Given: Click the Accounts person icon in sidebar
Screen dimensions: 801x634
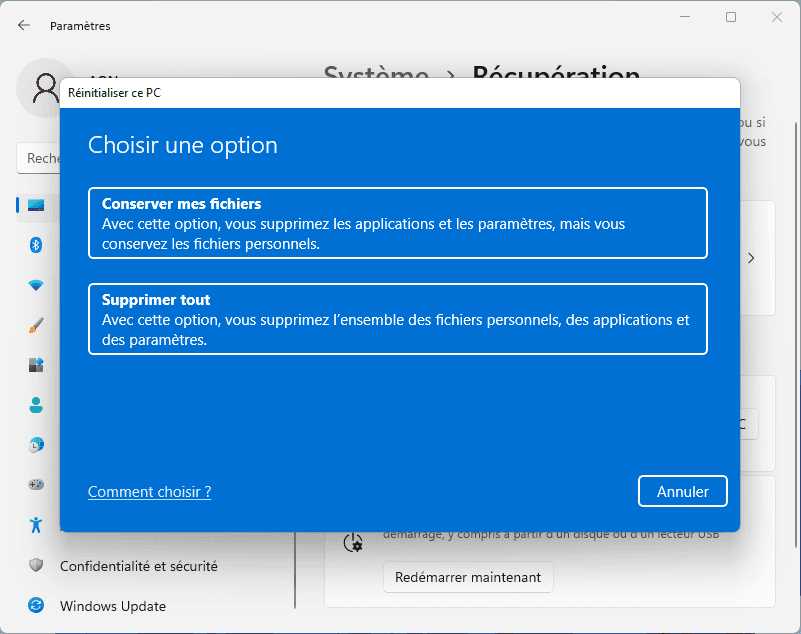Looking at the screenshot, I should pyautogui.click(x=36, y=405).
